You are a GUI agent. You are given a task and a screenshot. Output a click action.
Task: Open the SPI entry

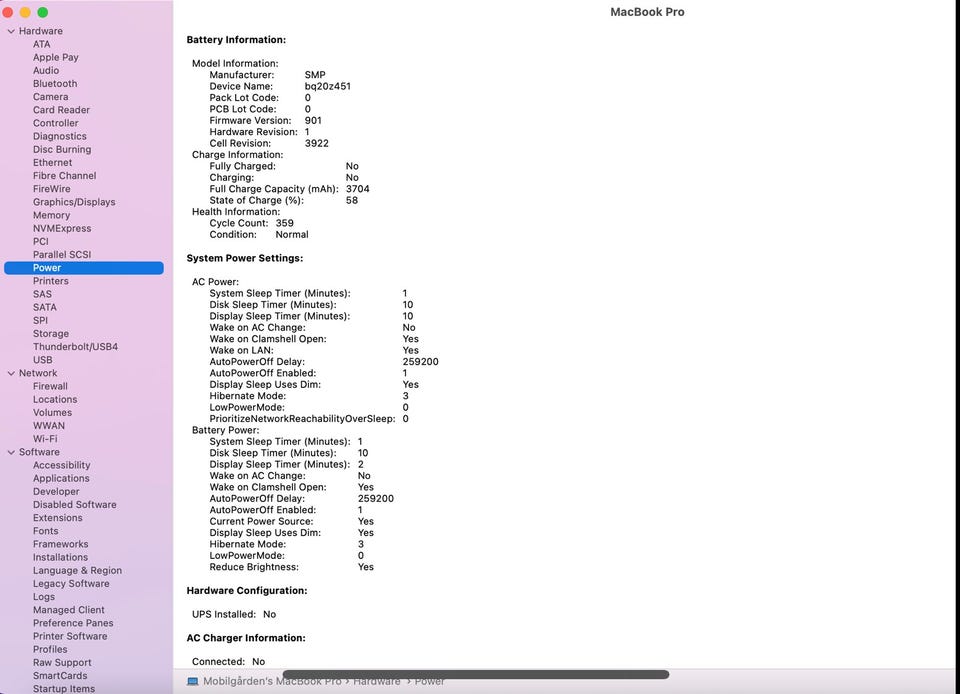(40, 321)
